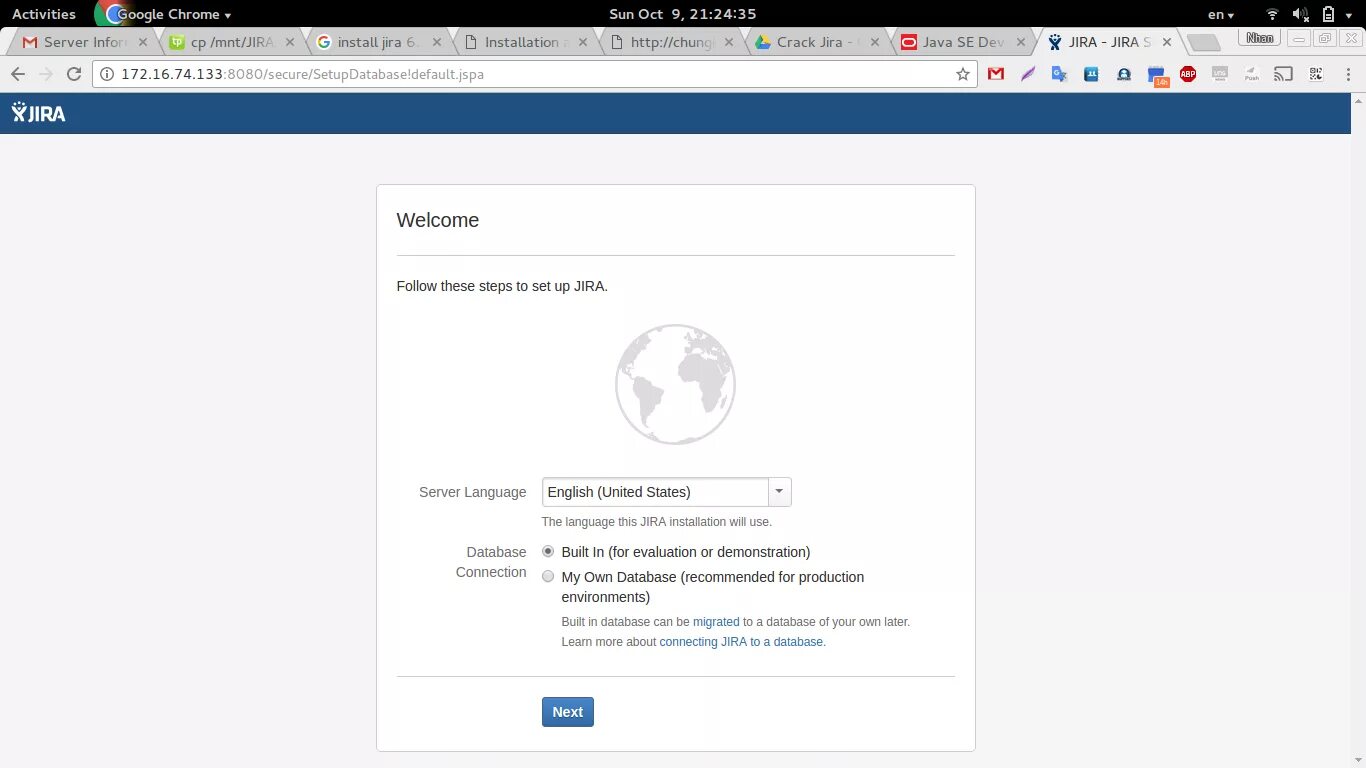Click the muted volume icon
The image size is (1366, 768).
pos(1300,14)
